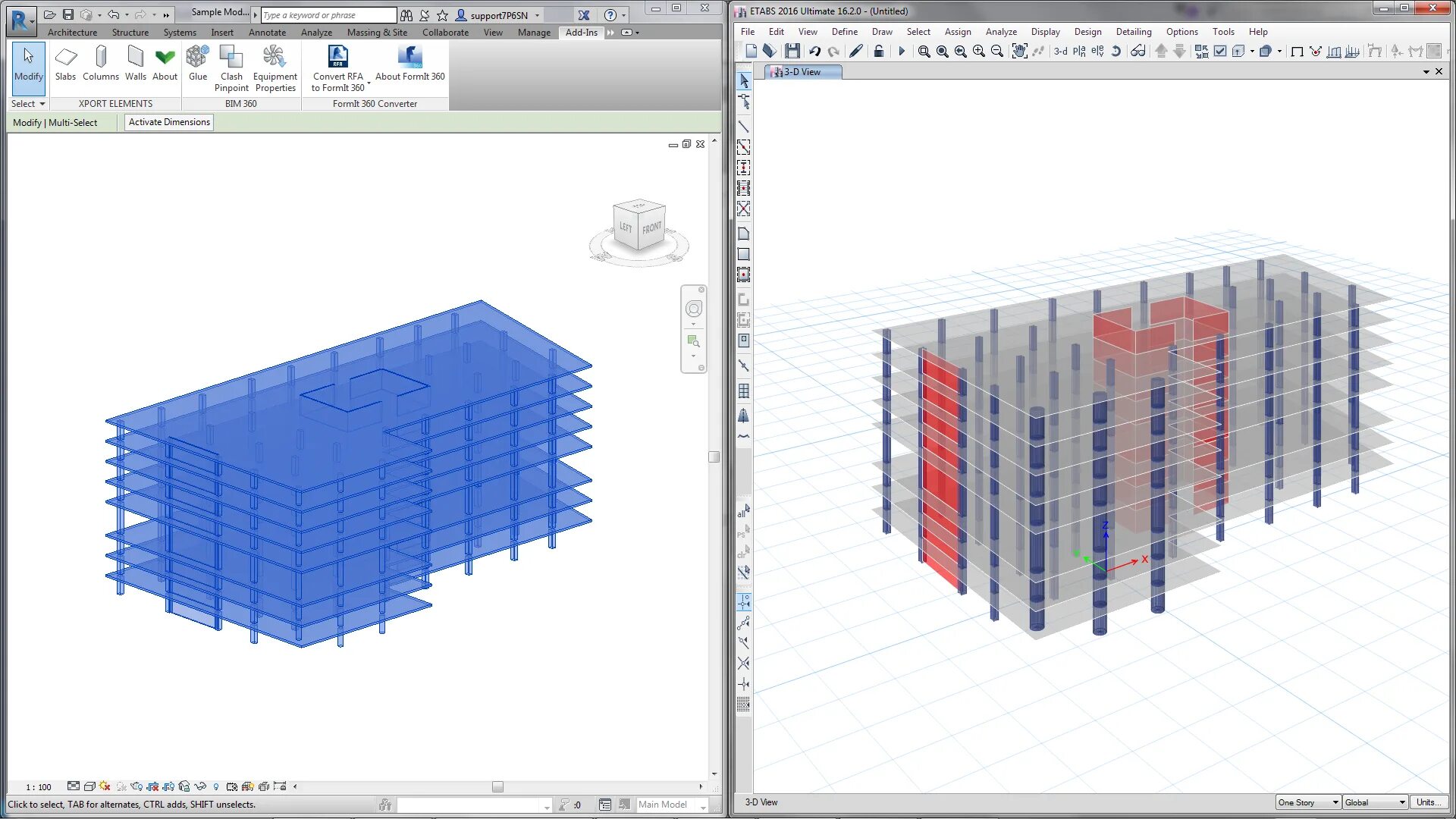1456x819 pixels.
Task: Toggle ETABS set display options checkbox icon
Action: pyautogui.click(x=1220, y=52)
